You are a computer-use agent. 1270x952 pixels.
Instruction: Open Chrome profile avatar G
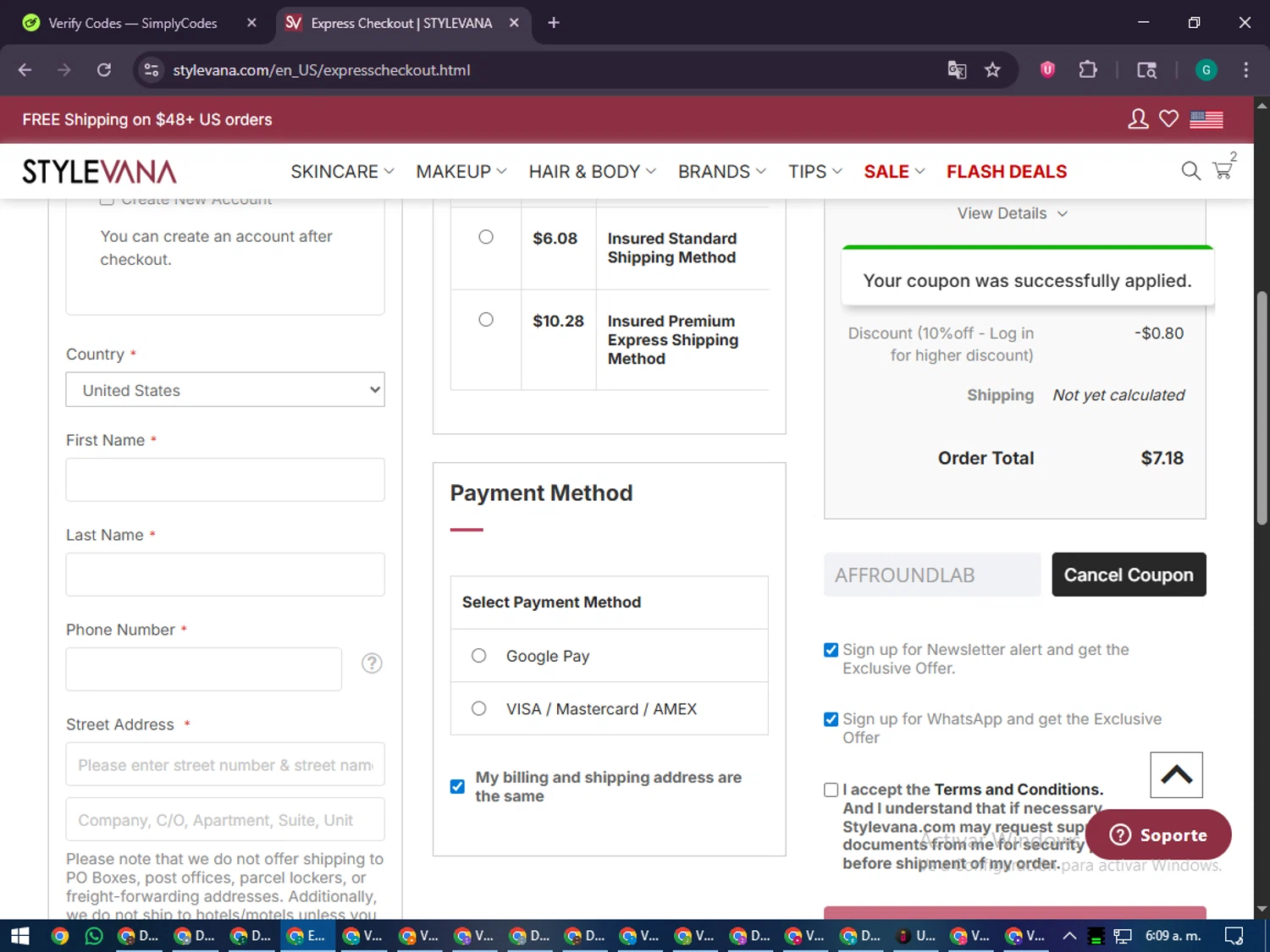tap(1206, 70)
